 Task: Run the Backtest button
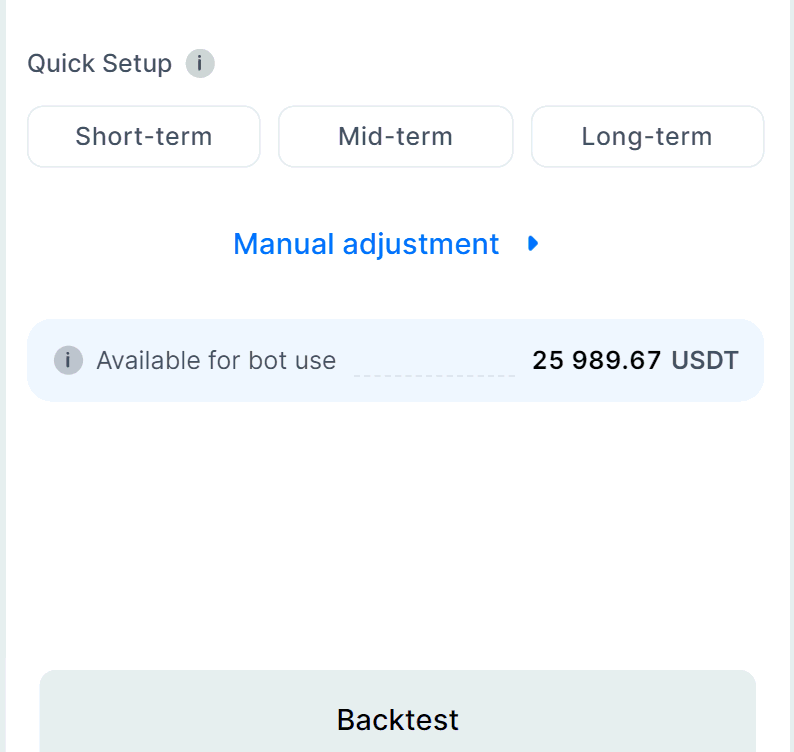click(x=397, y=719)
